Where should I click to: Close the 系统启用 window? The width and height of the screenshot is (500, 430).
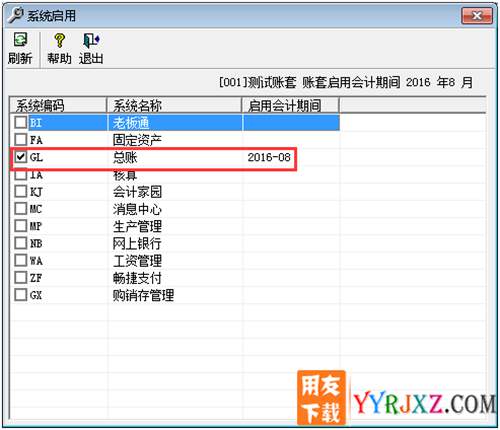pyautogui.click(x=477, y=16)
